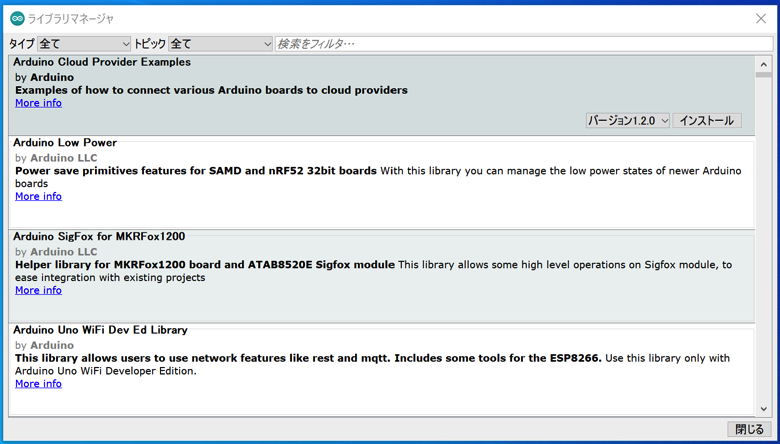The width and height of the screenshot is (780, 444).
Task: Click the Helper library for MKRFox1200 description
Action: coord(204,265)
